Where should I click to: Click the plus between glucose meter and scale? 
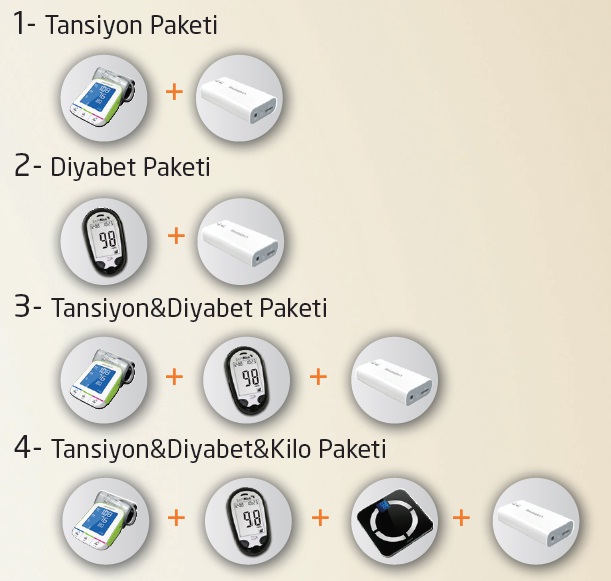320,517
